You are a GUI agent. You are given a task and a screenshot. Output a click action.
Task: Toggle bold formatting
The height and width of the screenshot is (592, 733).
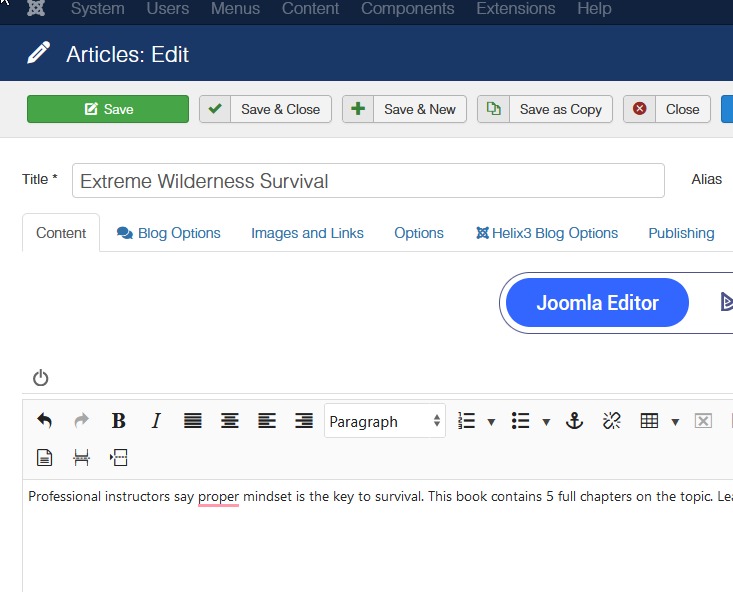(118, 421)
